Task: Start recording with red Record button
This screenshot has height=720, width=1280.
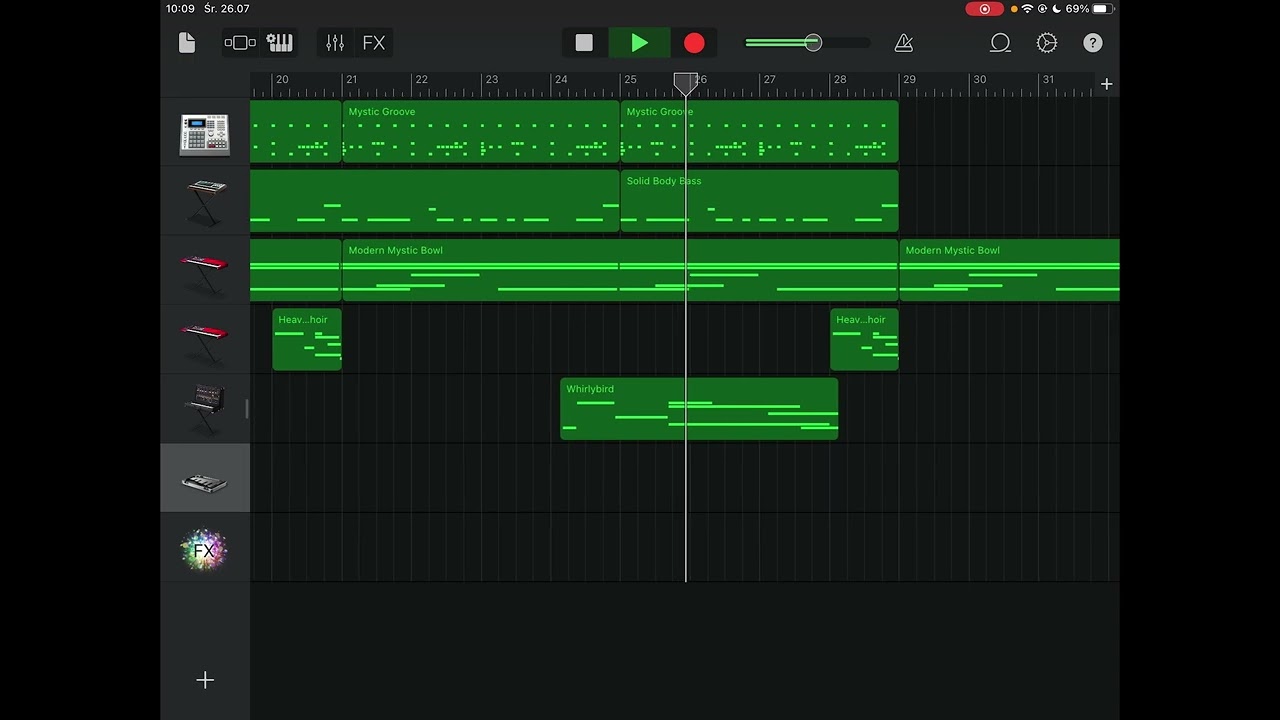Action: click(694, 43)
